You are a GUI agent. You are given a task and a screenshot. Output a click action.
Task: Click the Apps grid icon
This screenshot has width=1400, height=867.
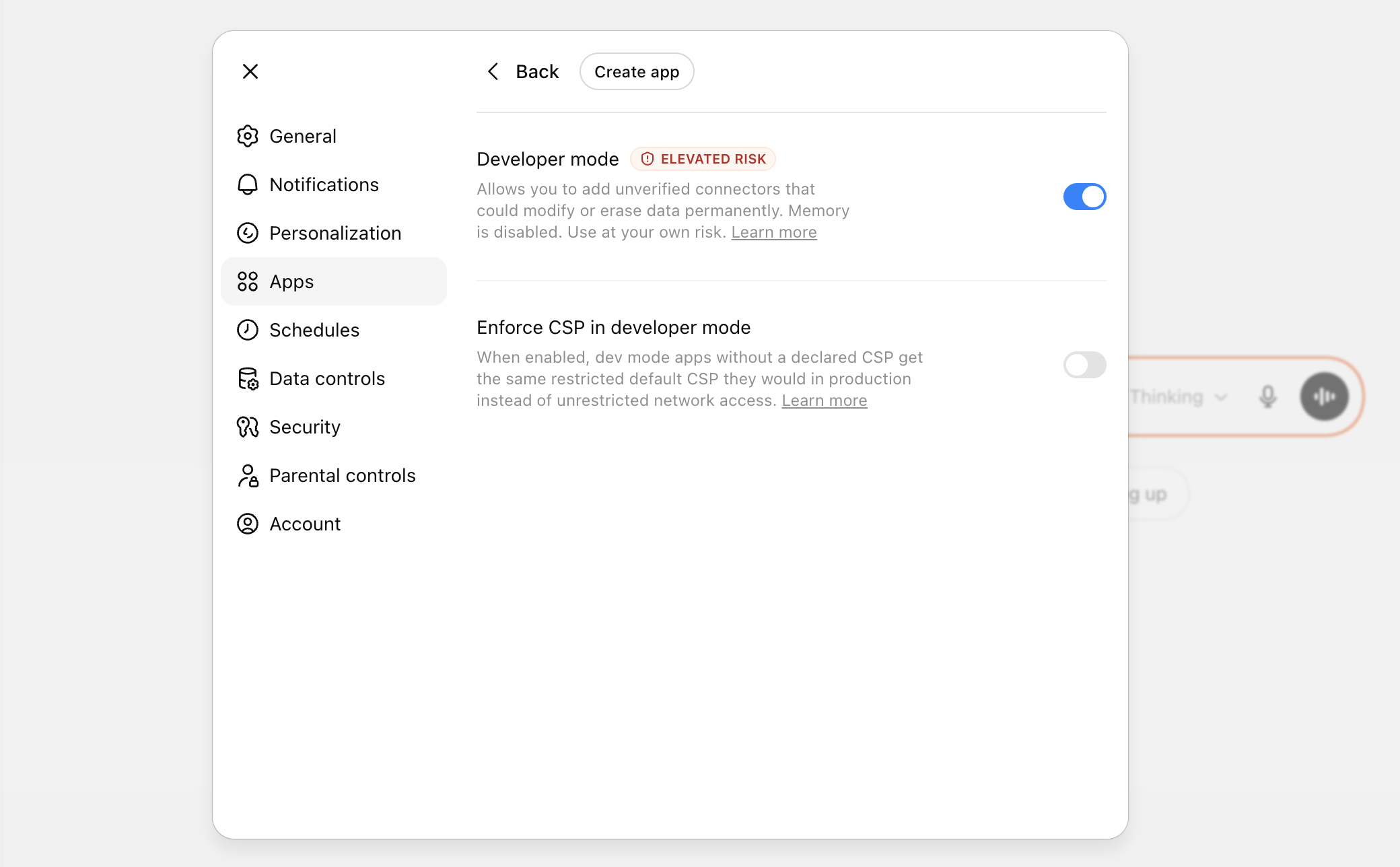click(248, 281)
